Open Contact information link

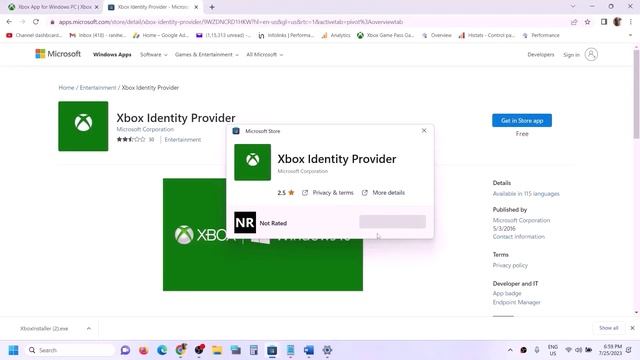pos(519,236)
